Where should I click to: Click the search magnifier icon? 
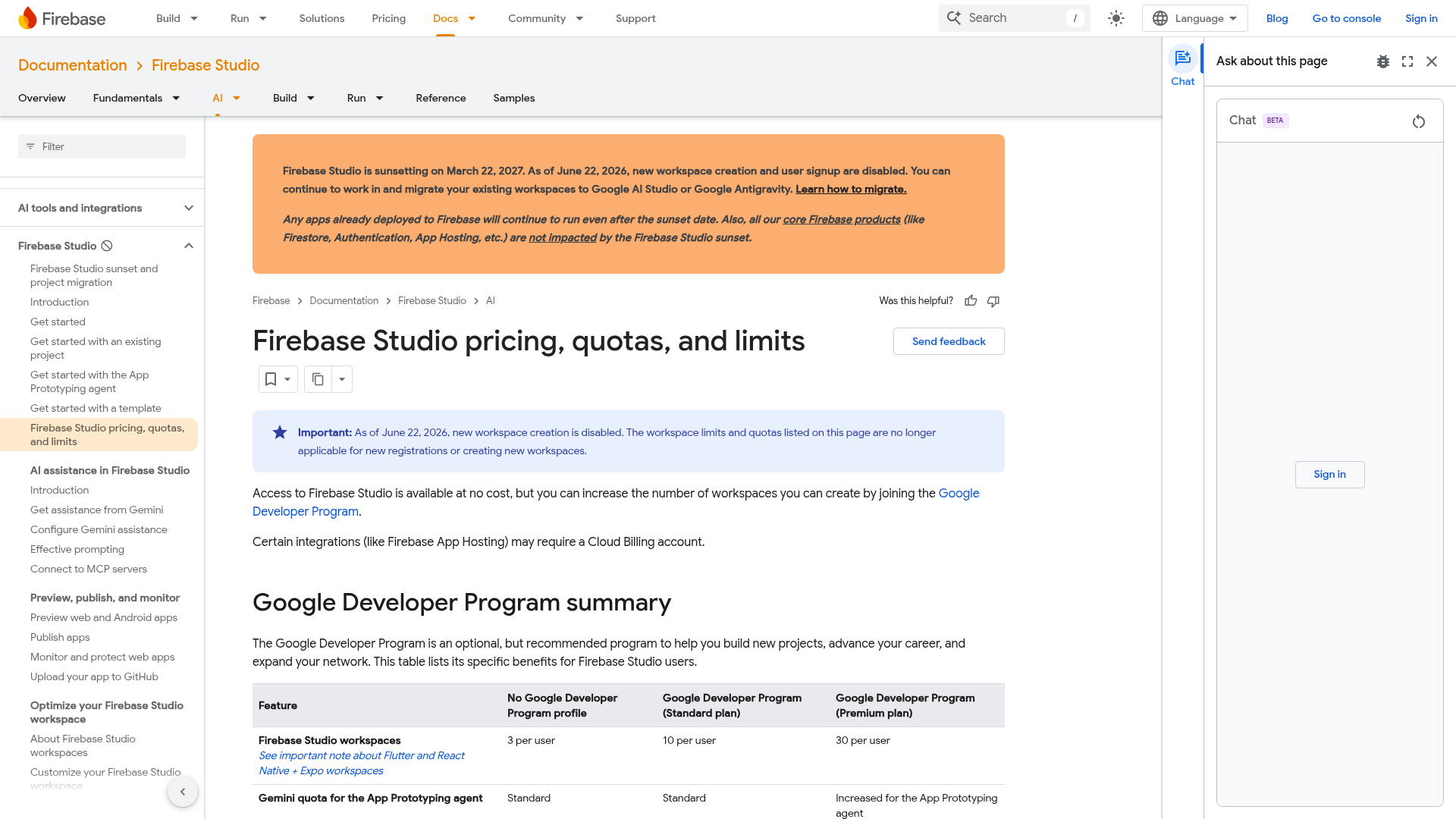tap(954, 18)
